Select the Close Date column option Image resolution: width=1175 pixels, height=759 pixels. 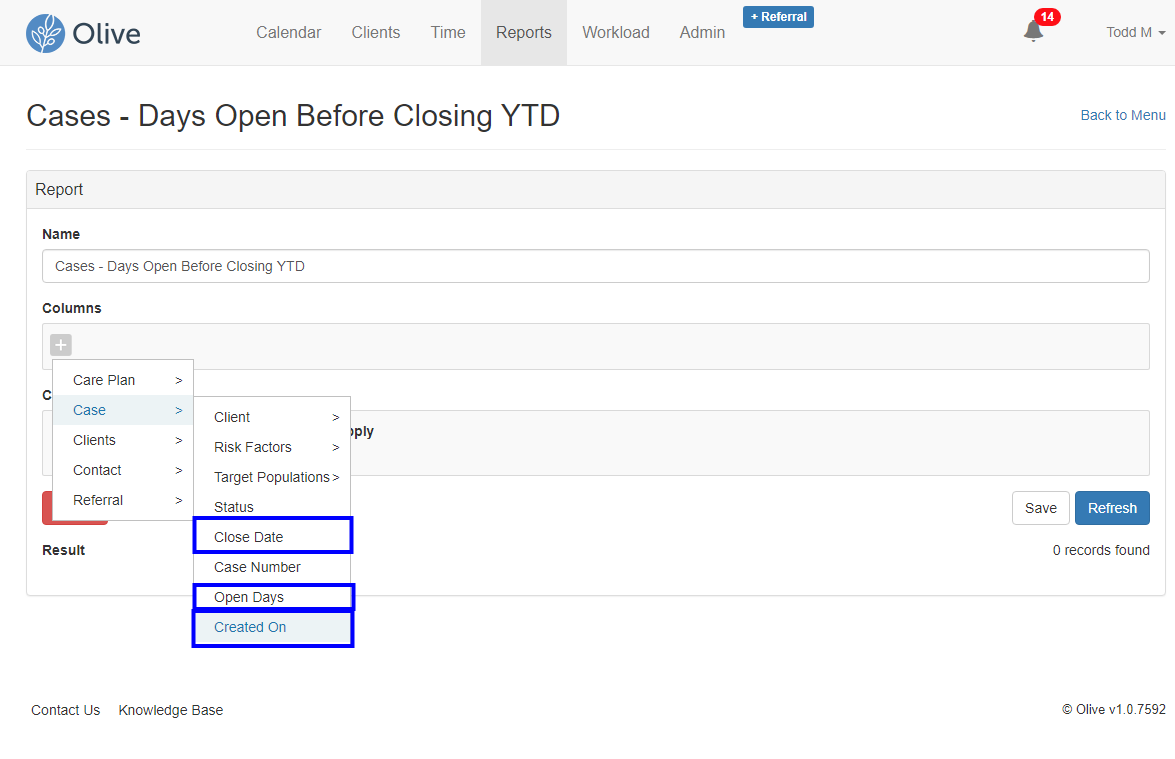[x=273, y=536]
